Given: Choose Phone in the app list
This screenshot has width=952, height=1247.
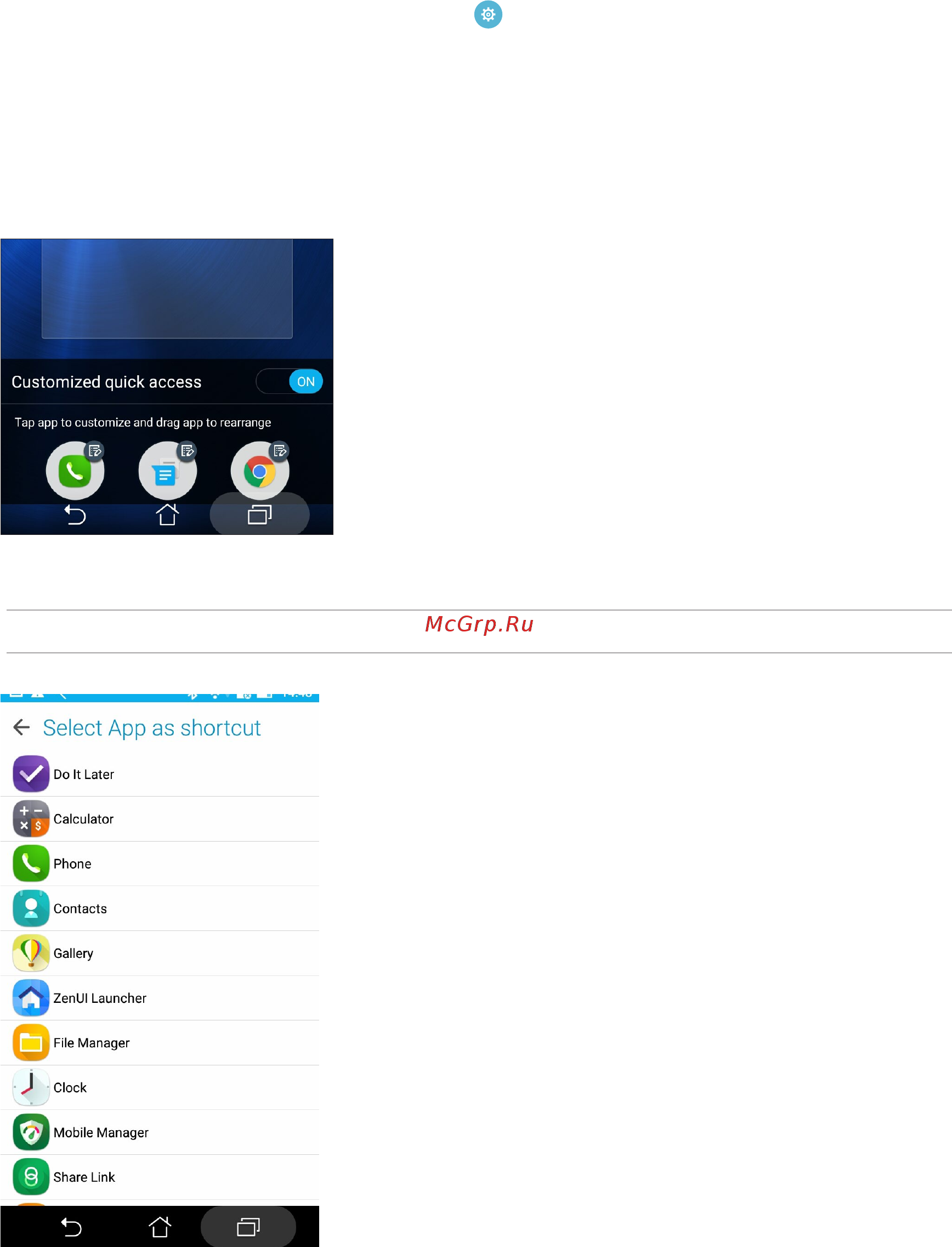Looking at the screenshot, I should 160,864.
